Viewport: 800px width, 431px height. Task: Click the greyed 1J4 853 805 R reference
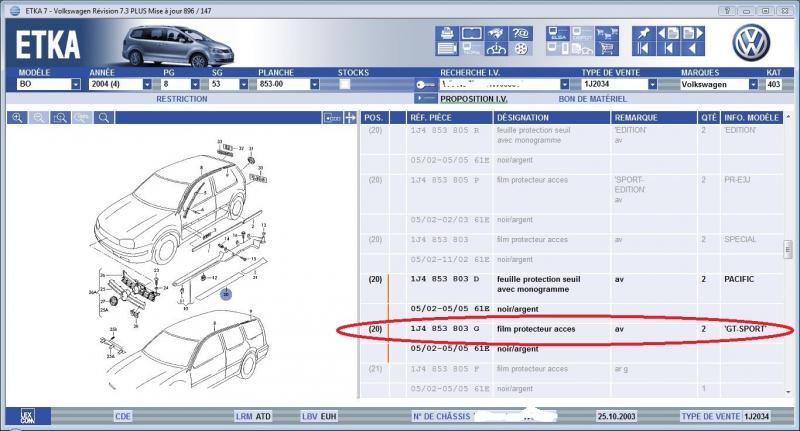coord(444,130)
